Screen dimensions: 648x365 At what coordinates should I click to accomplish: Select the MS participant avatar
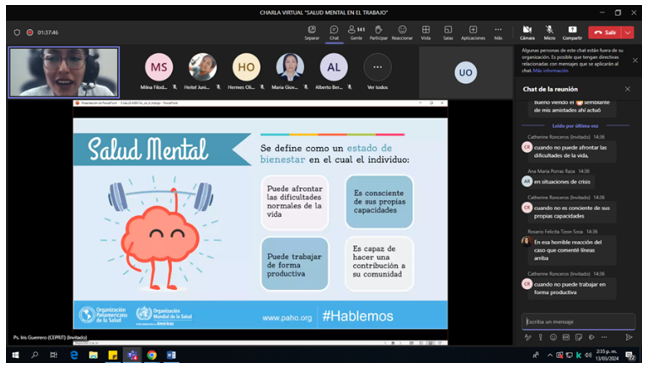(159, 67)
